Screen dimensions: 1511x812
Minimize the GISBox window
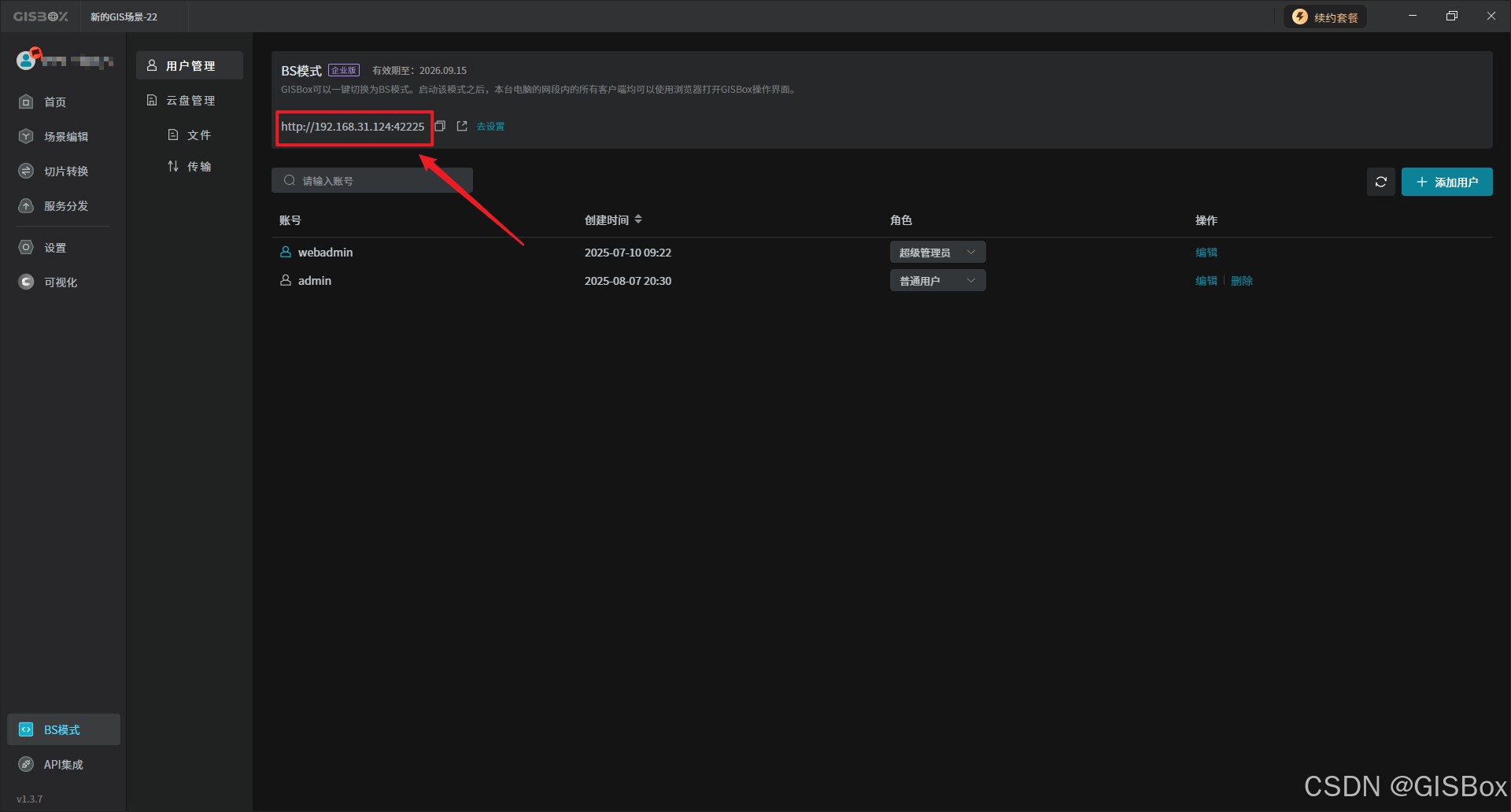tap(1413, 16)
